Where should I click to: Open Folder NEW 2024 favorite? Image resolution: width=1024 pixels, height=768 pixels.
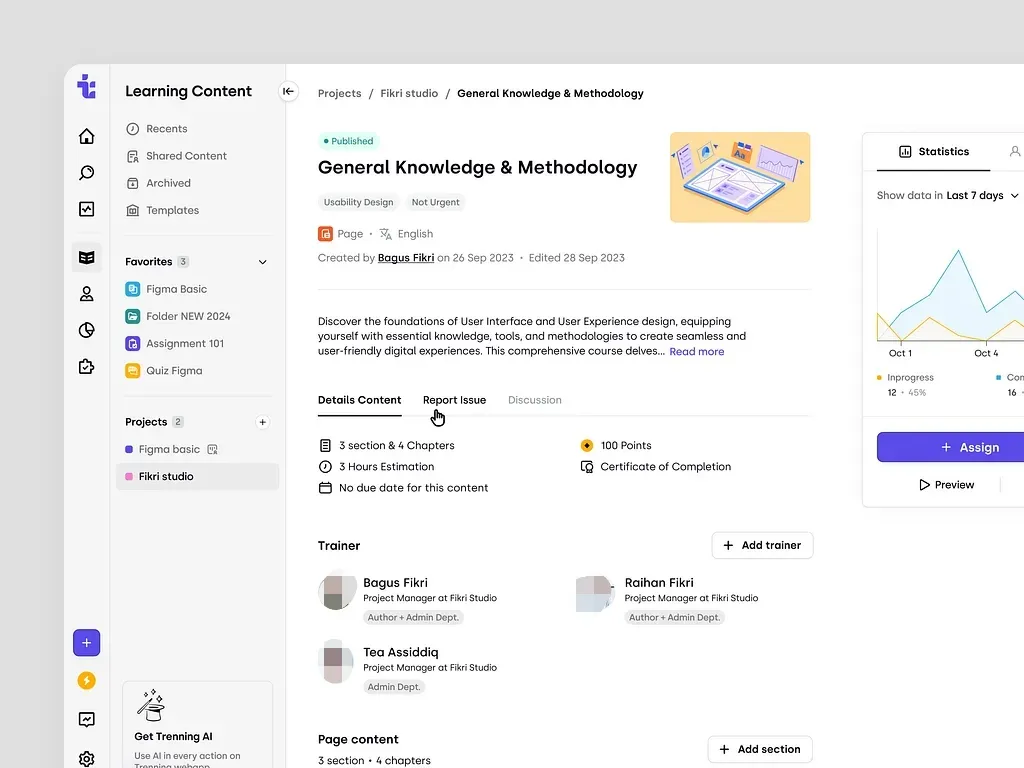(178, 317)
